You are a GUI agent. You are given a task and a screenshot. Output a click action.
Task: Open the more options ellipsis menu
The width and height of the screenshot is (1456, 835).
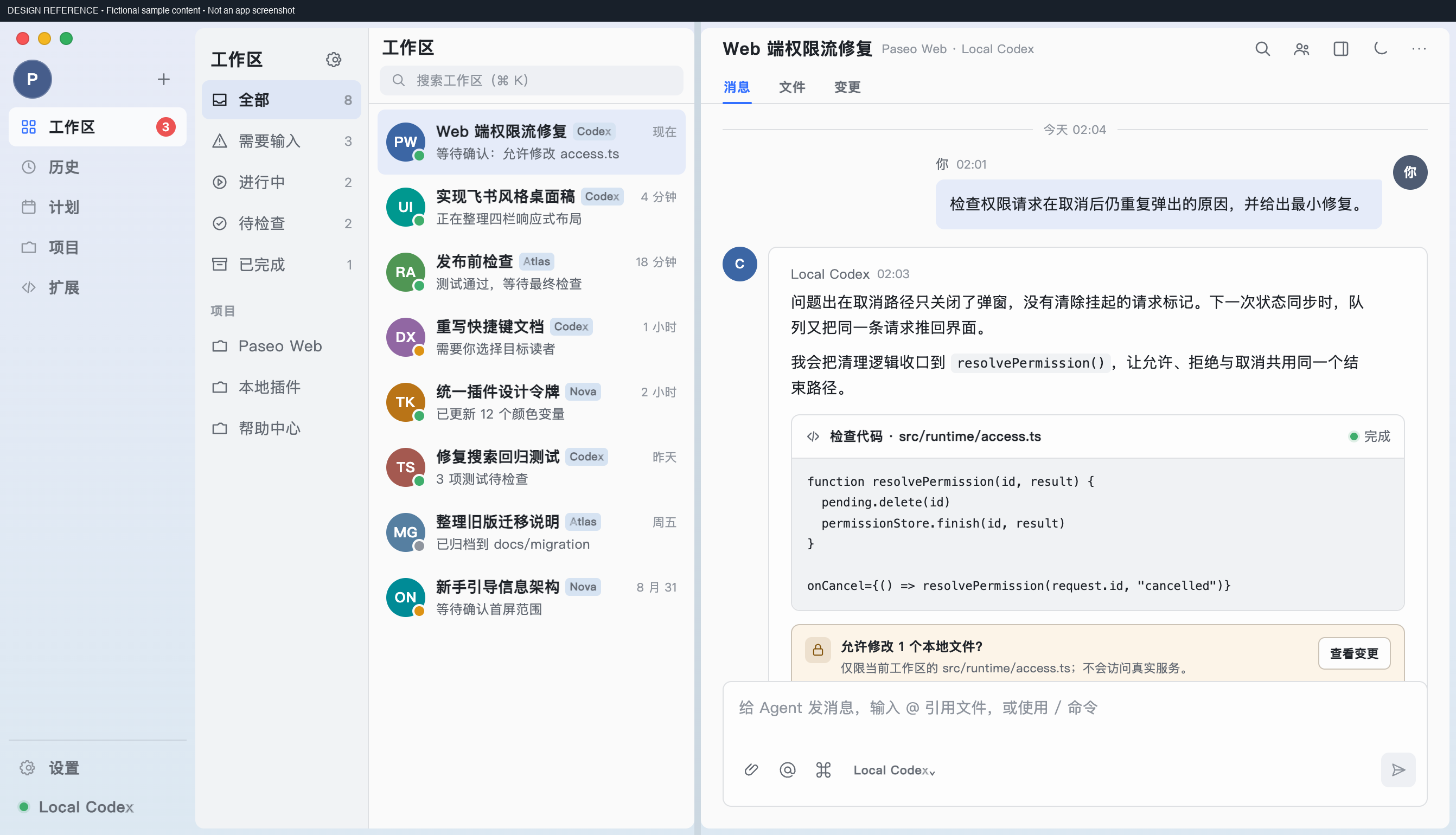coord(1419,49)
